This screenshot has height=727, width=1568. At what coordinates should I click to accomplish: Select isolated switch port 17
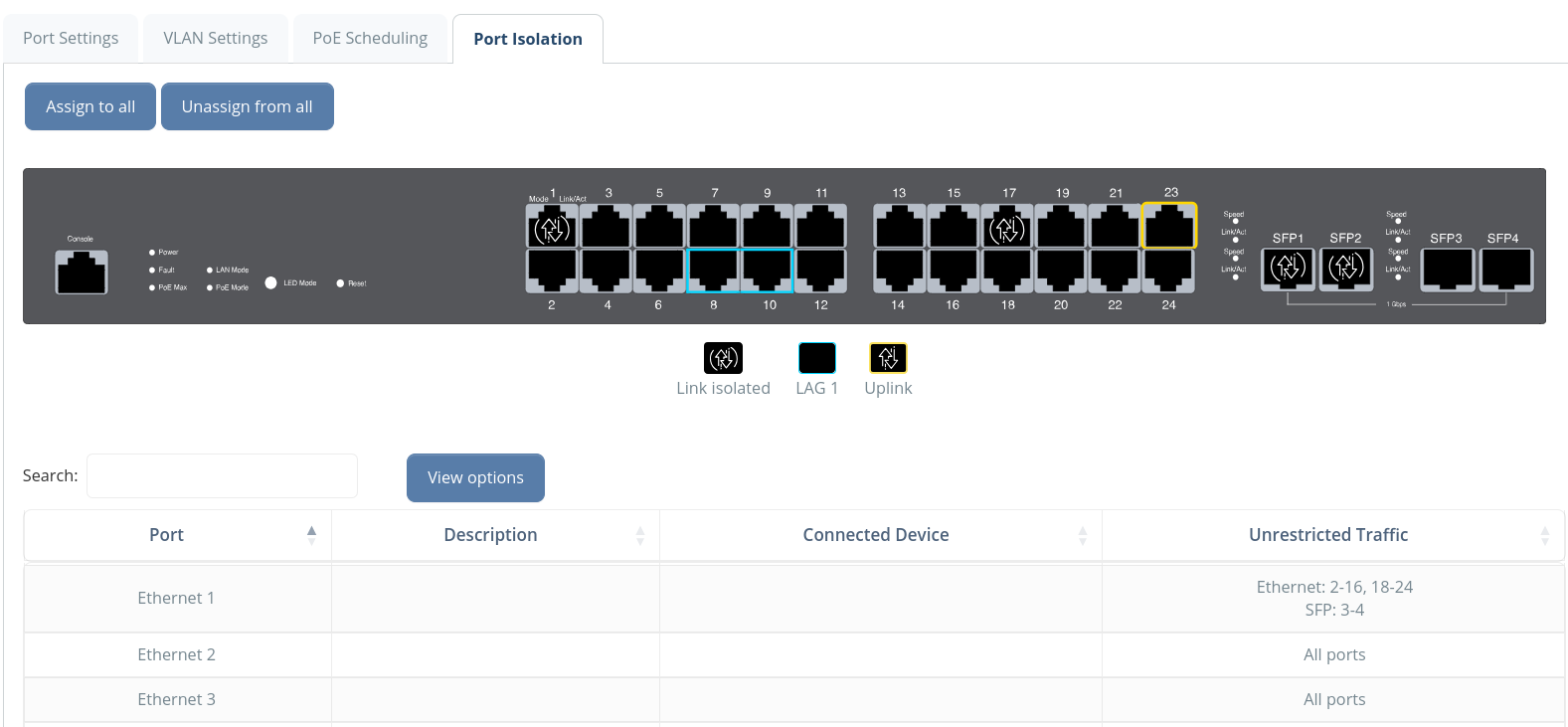(1007, 227)
